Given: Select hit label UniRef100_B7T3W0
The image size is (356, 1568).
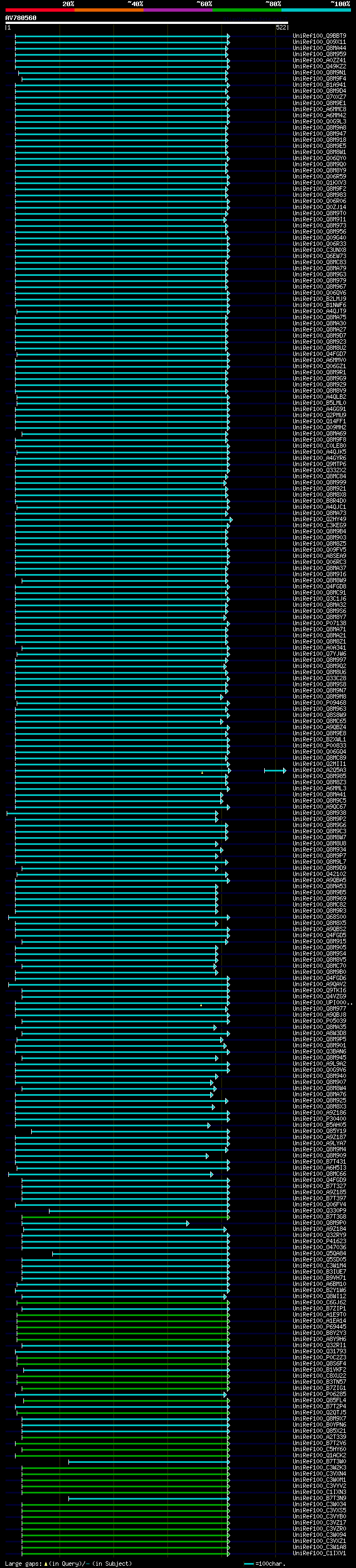Looking at the screenshot, I should pos(319,1462).
